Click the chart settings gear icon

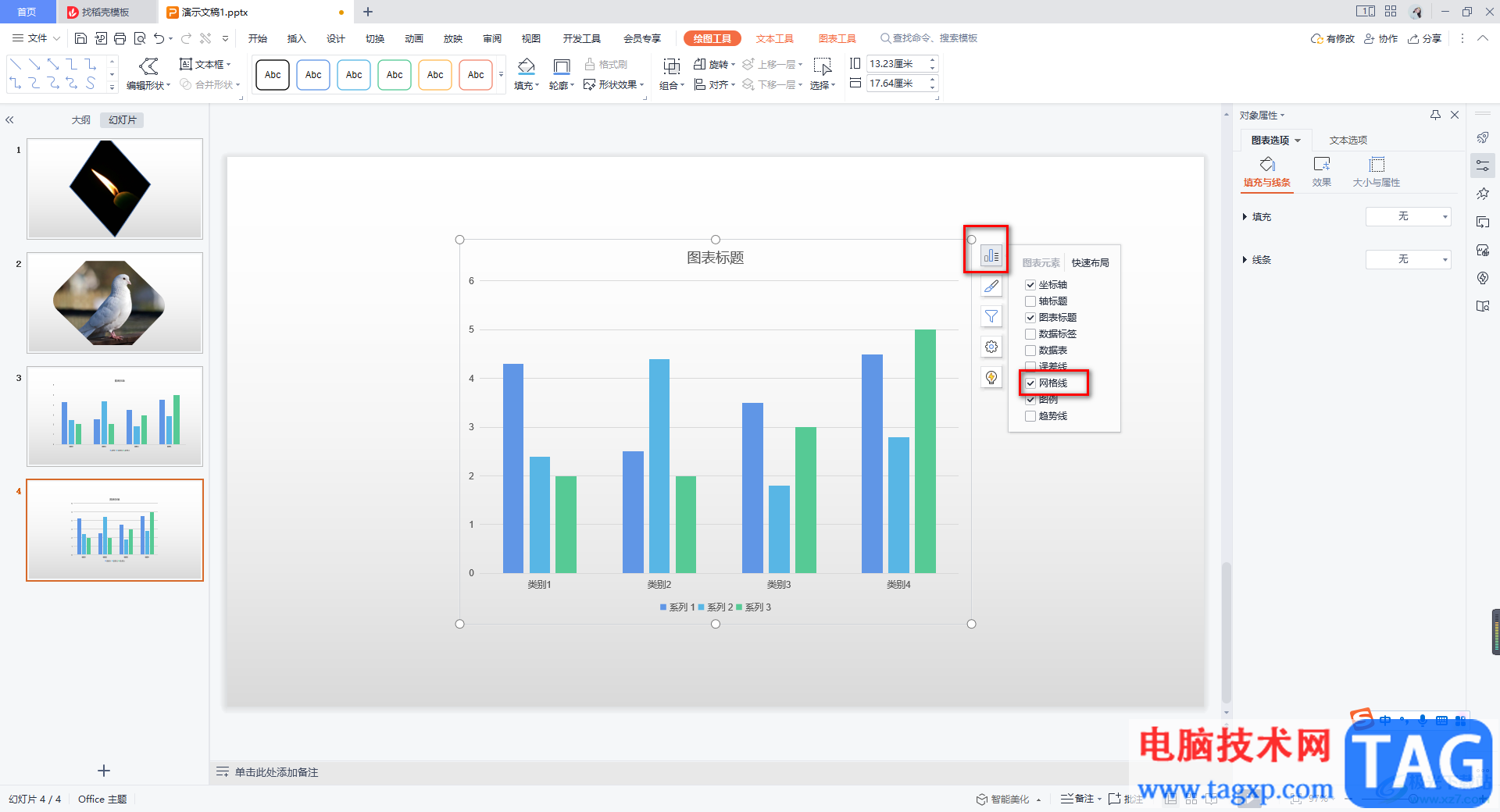(x=991, y=347)
